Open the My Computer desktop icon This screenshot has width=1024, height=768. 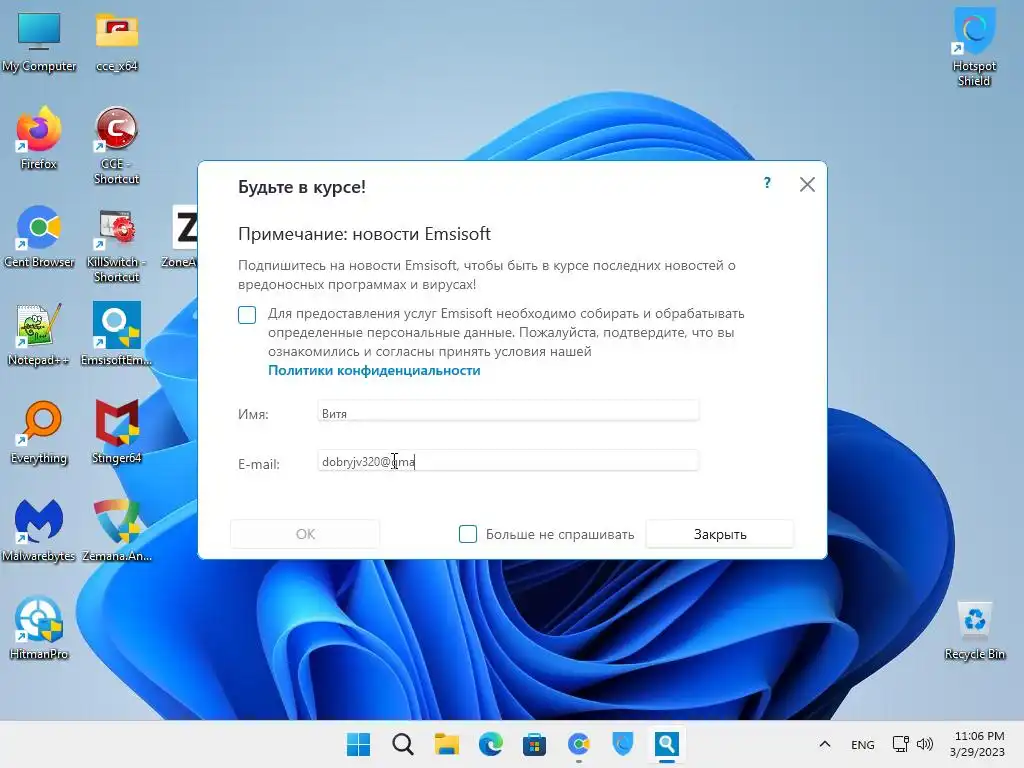tap(39, 41)
